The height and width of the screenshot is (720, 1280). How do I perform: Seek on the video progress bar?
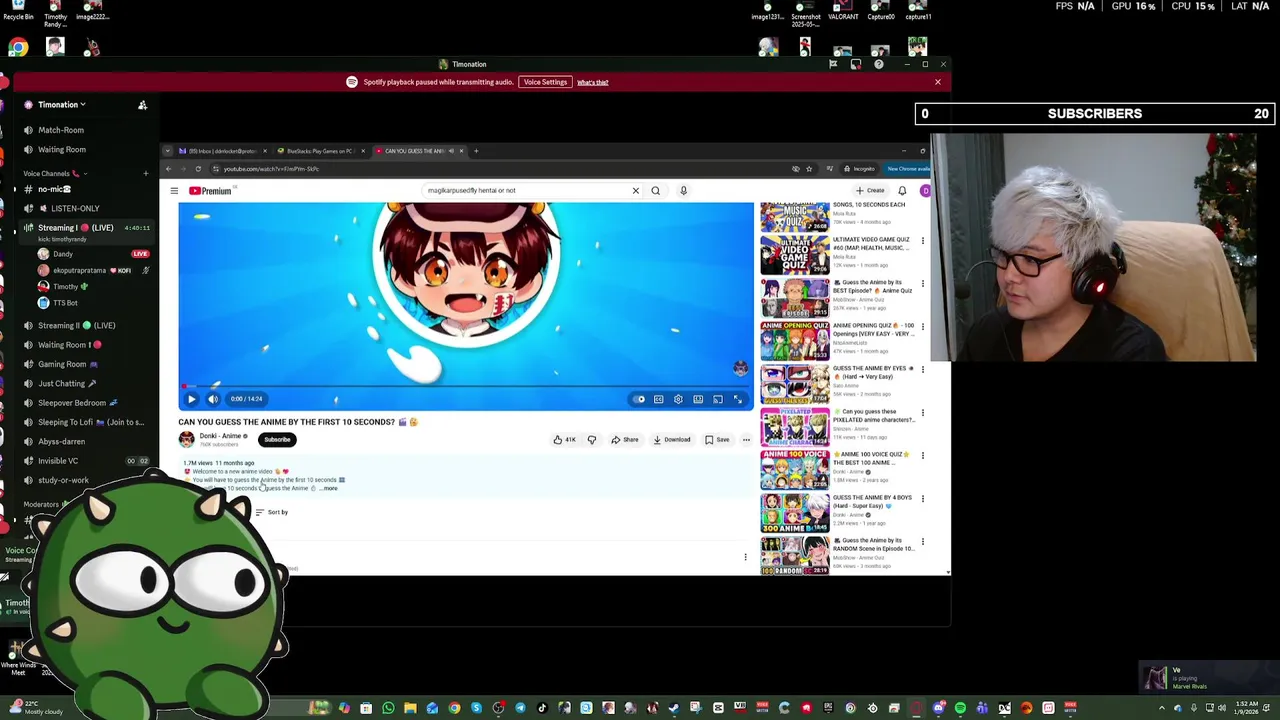(x=466, y=386)
